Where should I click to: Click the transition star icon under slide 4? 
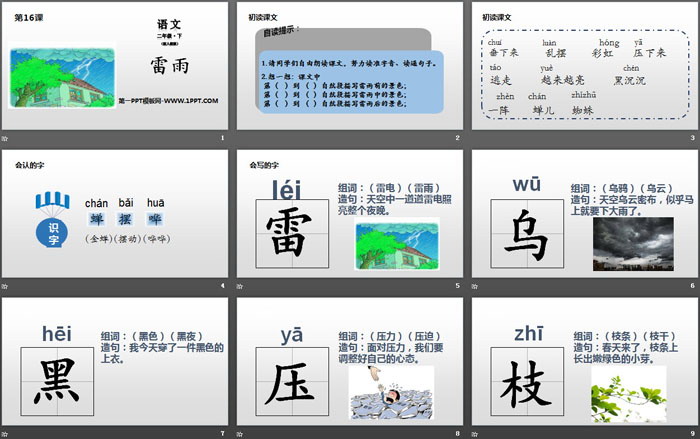4,286
